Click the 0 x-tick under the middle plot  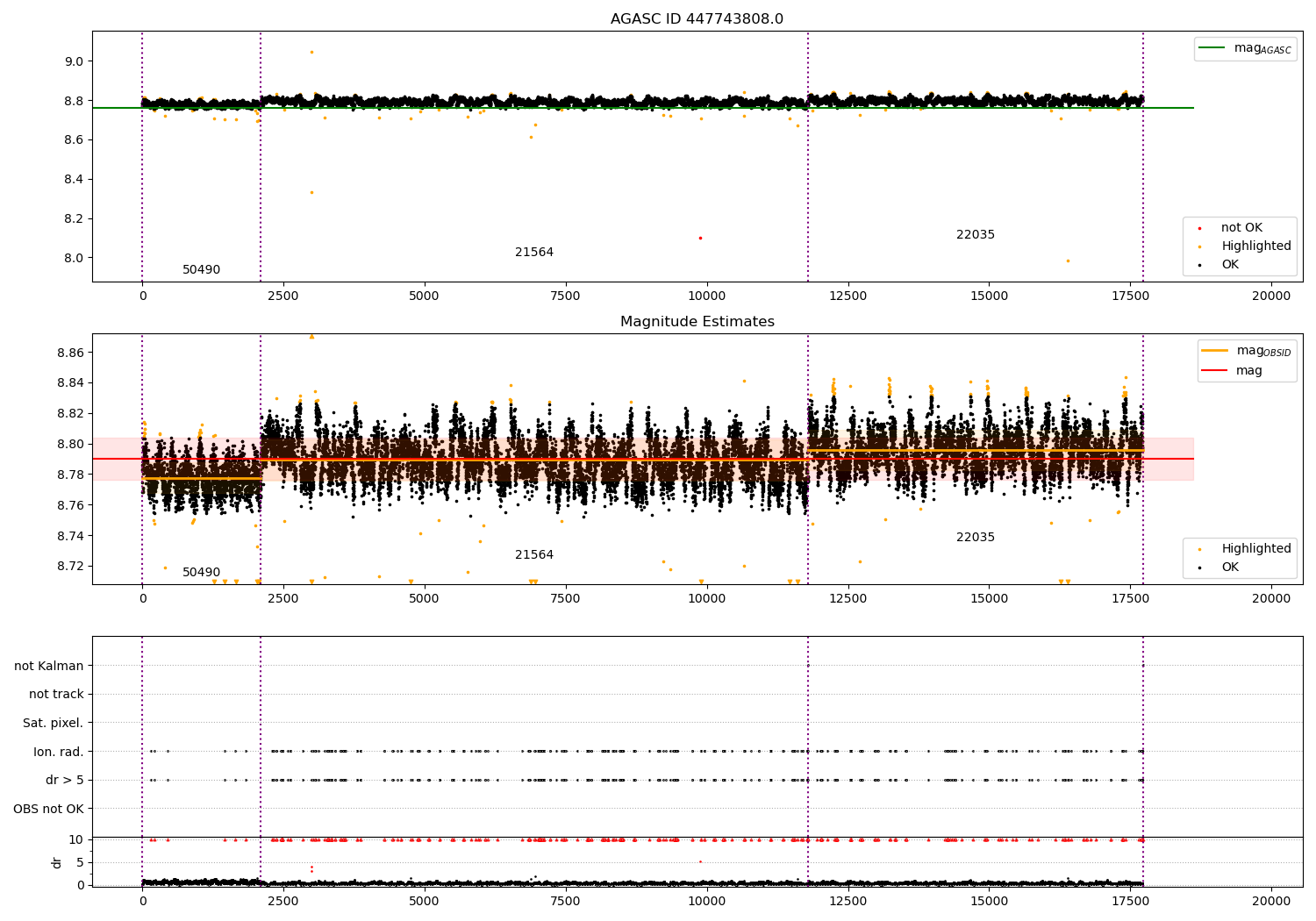(142, 599)
